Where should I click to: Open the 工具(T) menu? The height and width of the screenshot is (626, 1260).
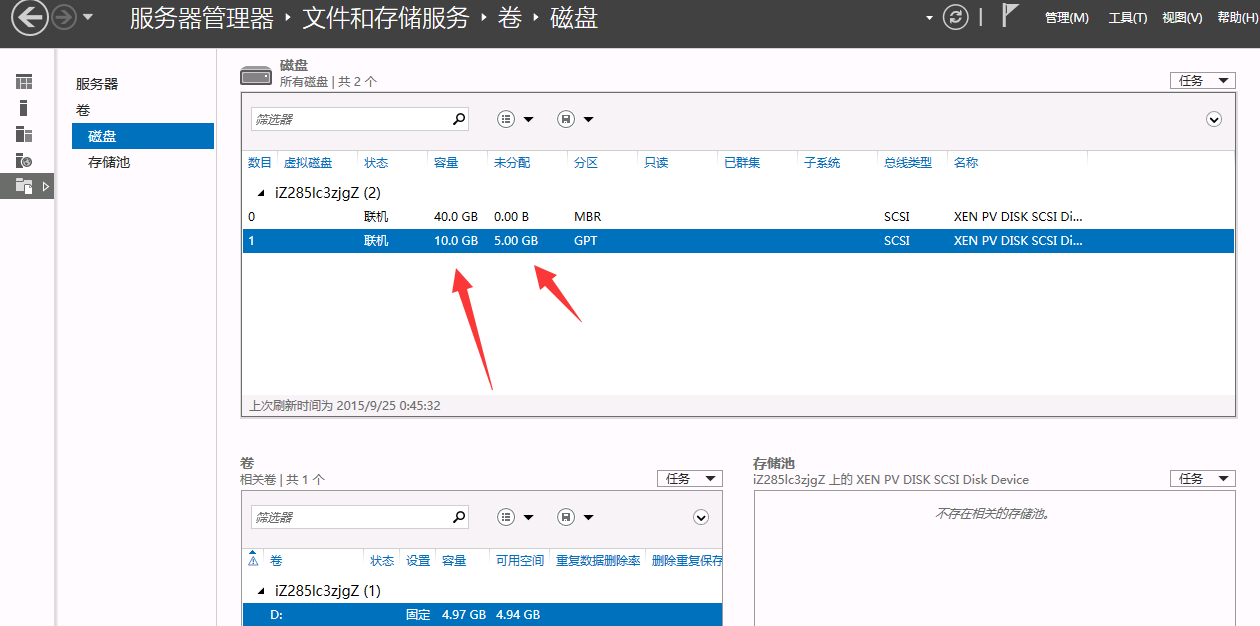point(1127,18)
